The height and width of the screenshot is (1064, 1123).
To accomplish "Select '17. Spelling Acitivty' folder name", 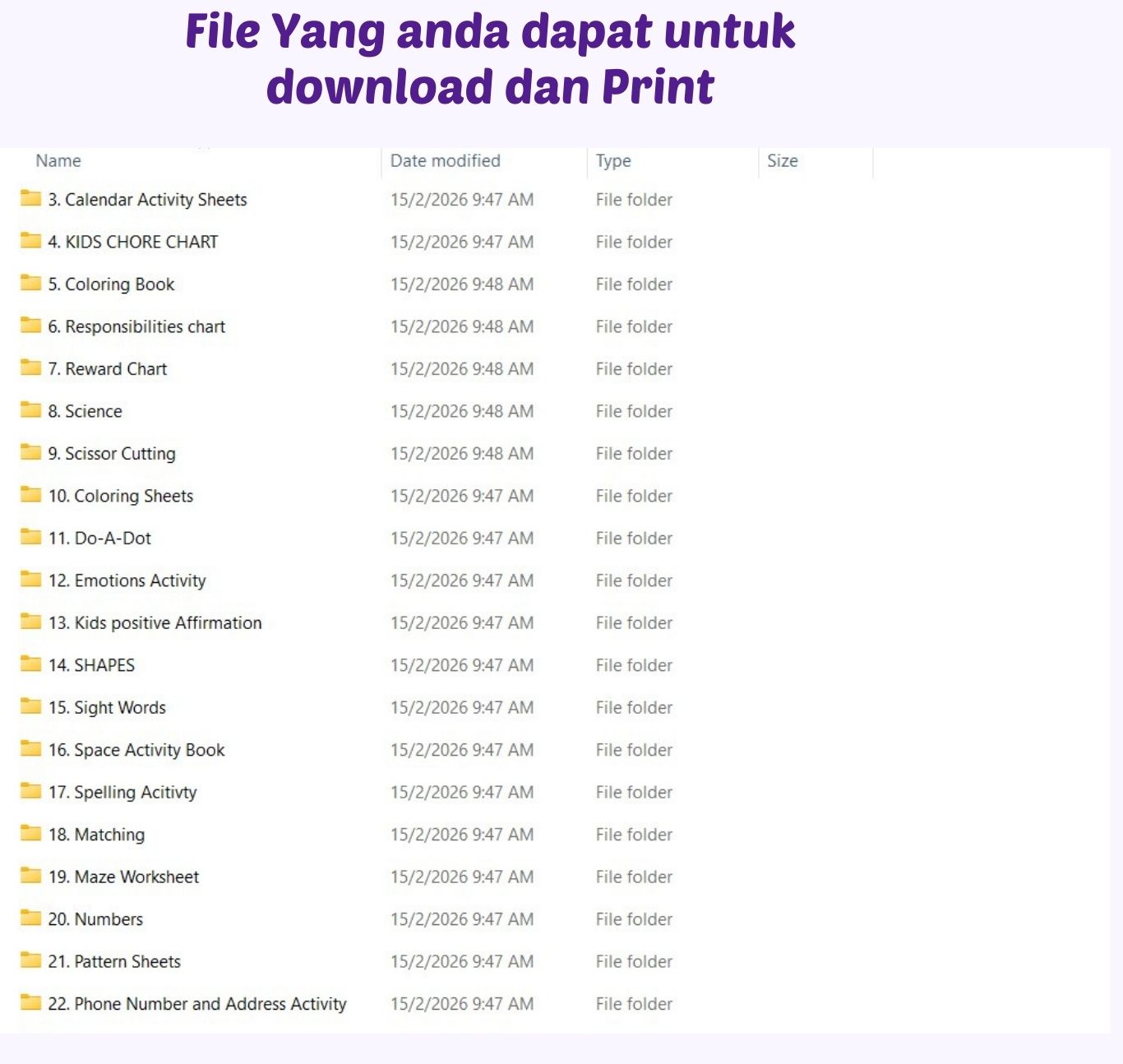I will tap(122, 793).
